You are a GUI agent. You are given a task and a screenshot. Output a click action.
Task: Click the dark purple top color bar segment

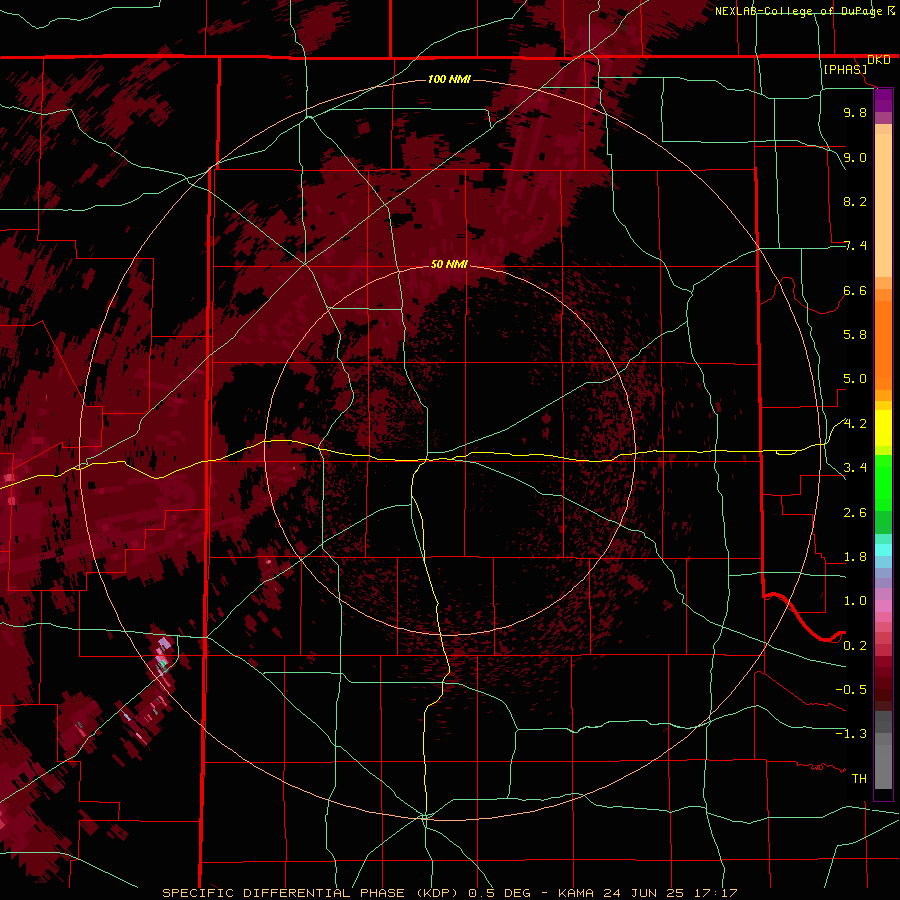tap(883, 99)
